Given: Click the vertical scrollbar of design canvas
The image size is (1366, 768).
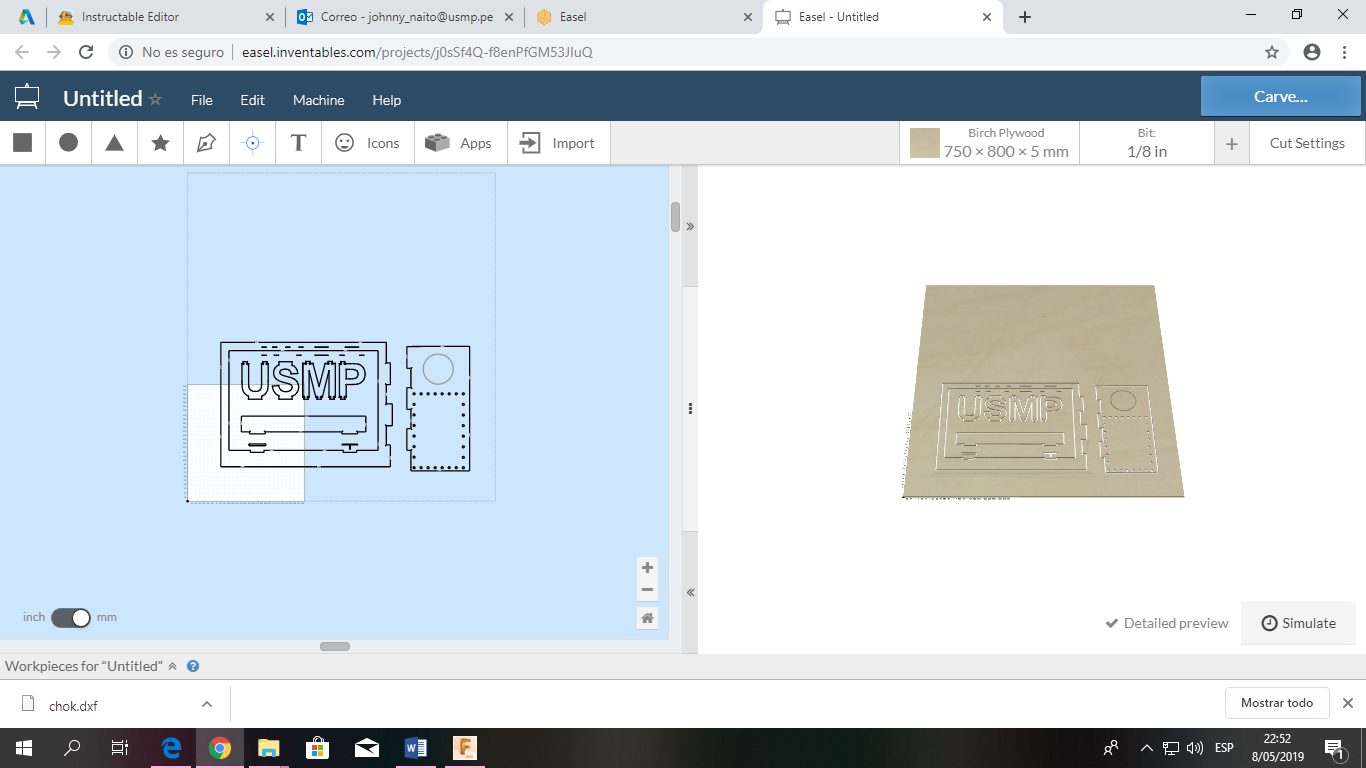Looking at the screenshot, I should click(x=675, y=217).
